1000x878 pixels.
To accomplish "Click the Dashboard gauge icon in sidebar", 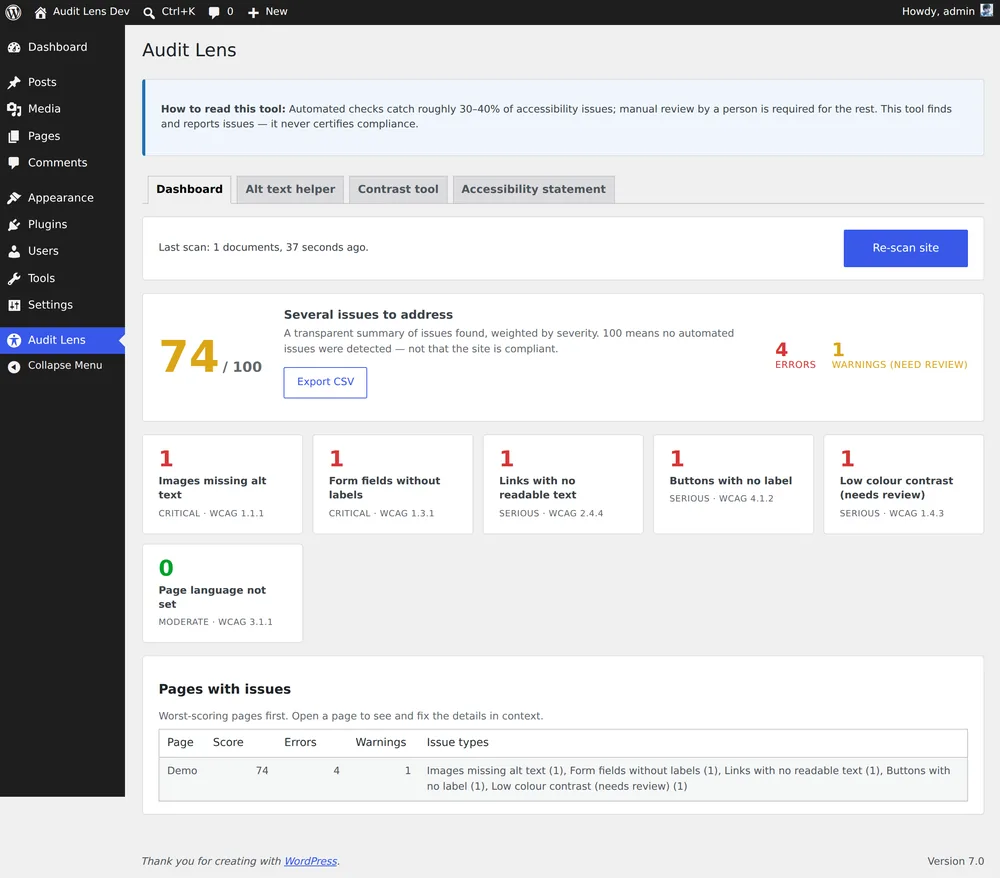I will click(14, 47).
